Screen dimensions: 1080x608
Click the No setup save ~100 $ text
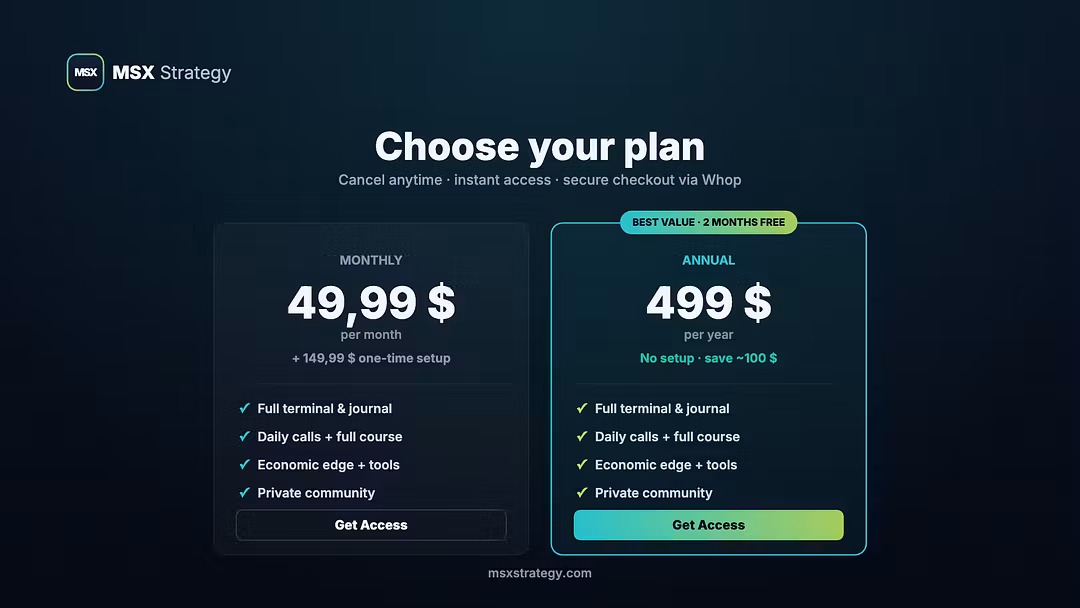point(708,358)
